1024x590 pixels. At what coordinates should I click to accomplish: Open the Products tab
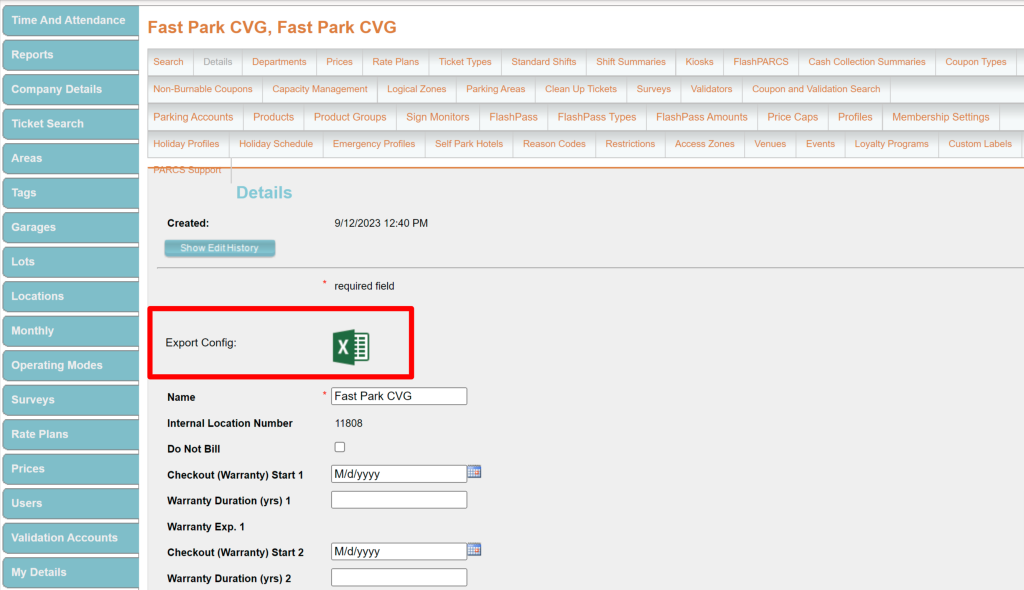pyautogui.click(x=274, y=118)
